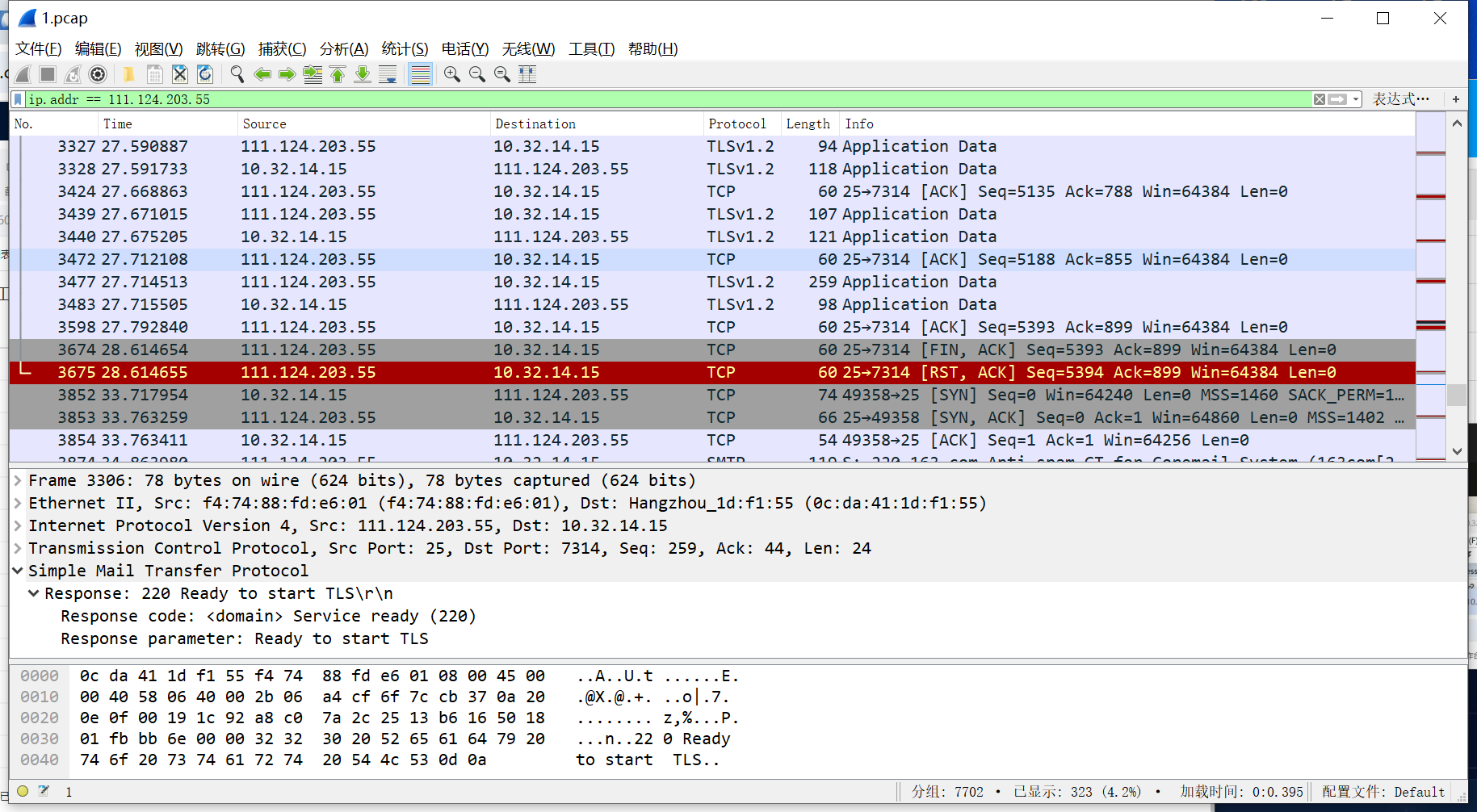Image resolution: width=1477 pixels, height=812 pixels.
Task: Open expert information yellow circle icon
Action: (23, 791)
